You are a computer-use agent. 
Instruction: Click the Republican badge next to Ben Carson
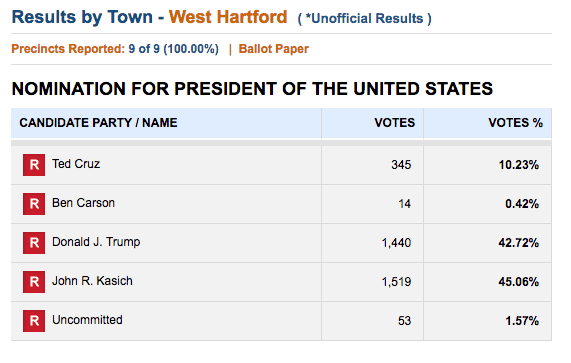click(x=34, y=204)
